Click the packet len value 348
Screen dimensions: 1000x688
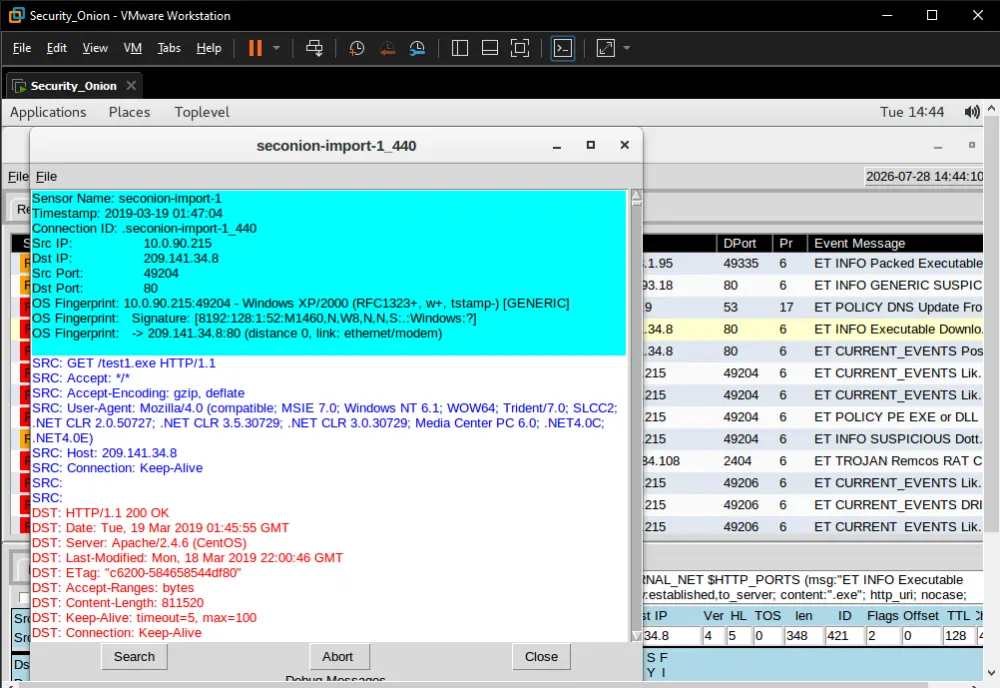(x=802, y=636)
